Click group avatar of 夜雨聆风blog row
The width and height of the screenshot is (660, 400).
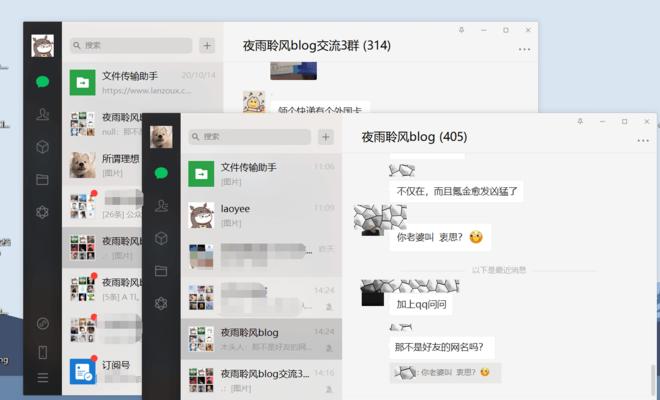click(201, 339)
